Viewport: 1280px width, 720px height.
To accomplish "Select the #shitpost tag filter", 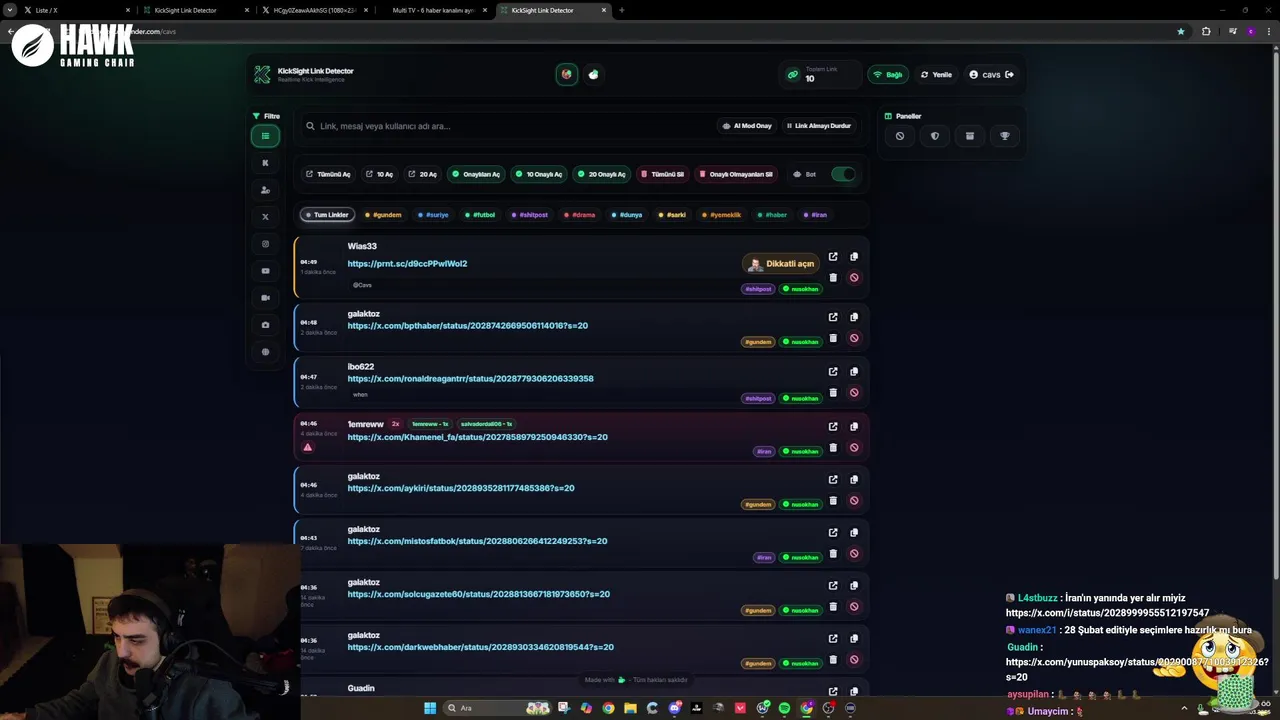I will [530, 215].
